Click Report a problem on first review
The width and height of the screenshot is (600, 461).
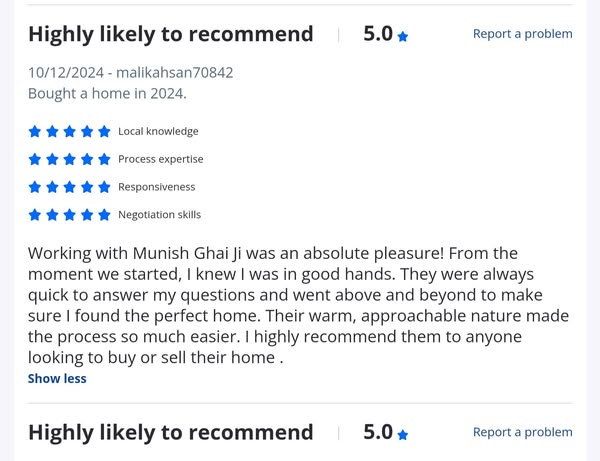(x=522, y=33)
